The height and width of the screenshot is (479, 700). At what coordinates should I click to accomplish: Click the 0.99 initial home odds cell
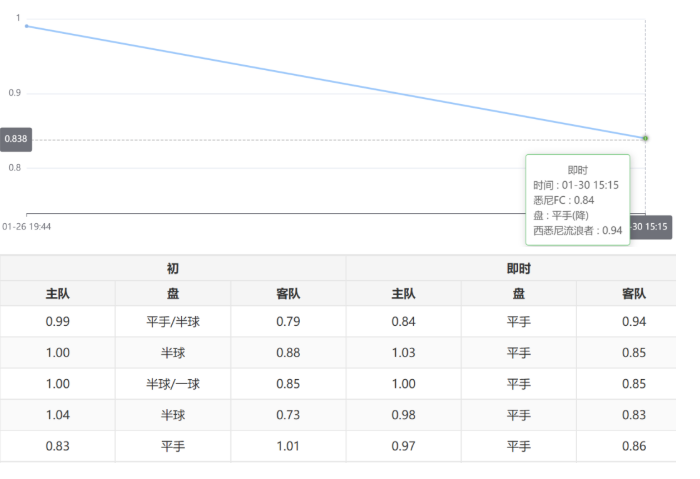click(58, 322)
